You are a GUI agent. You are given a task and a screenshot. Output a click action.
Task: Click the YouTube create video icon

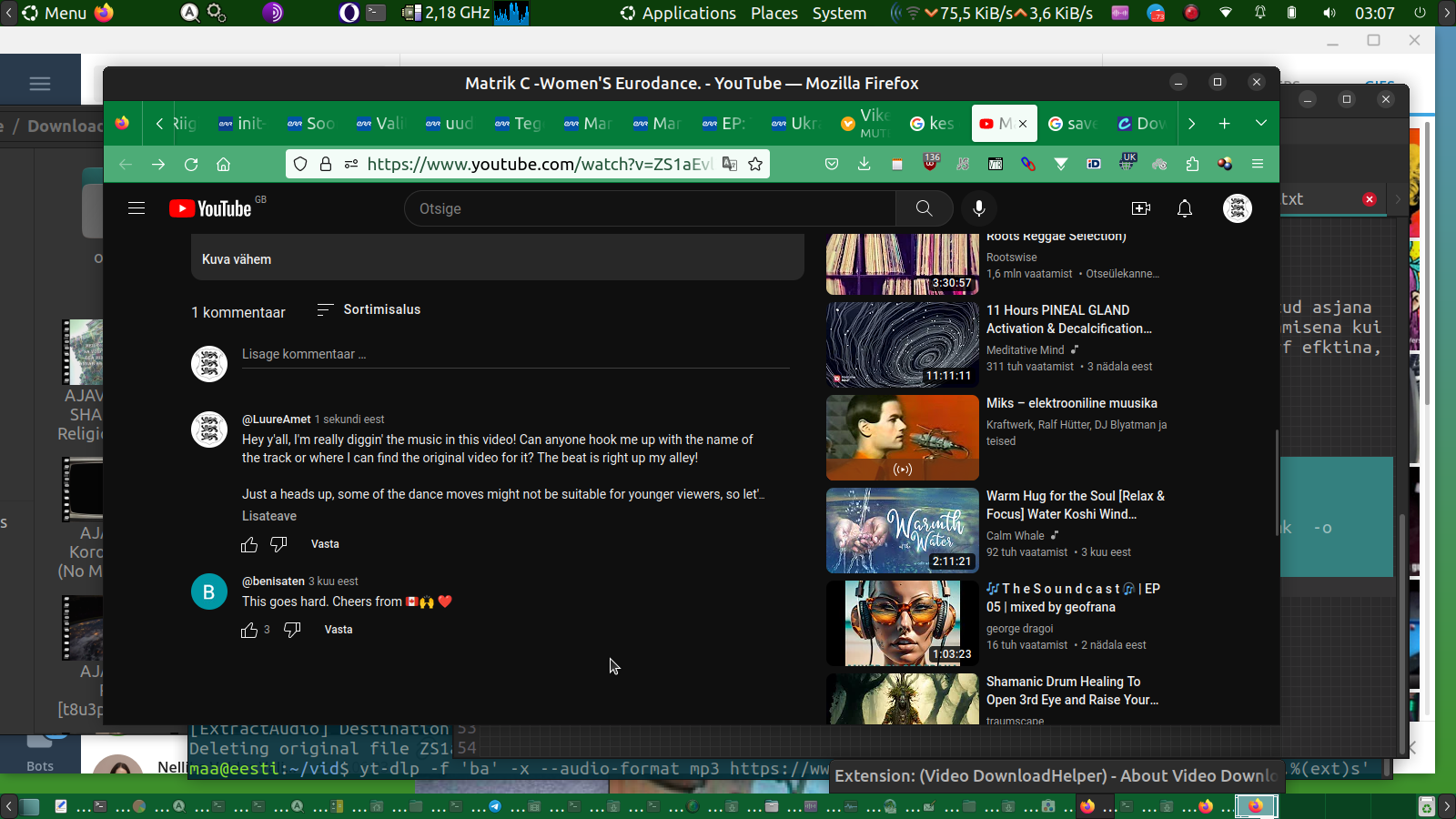coord(1140,208)
